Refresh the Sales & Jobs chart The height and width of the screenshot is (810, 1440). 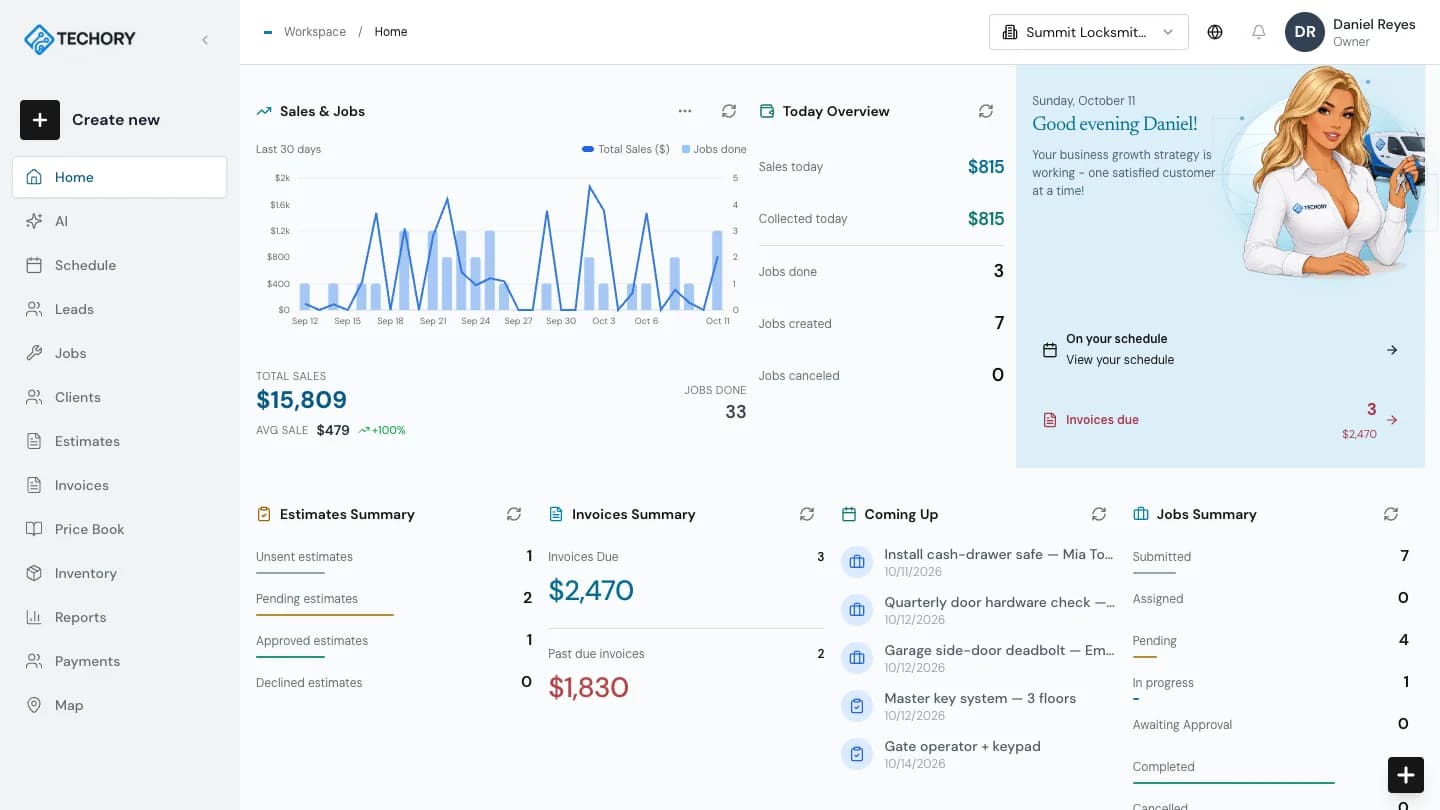(729, 111)
